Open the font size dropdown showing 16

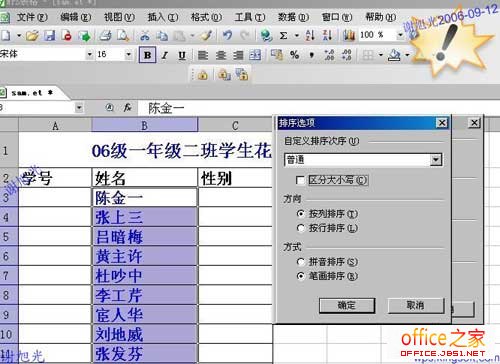[128, 54]
